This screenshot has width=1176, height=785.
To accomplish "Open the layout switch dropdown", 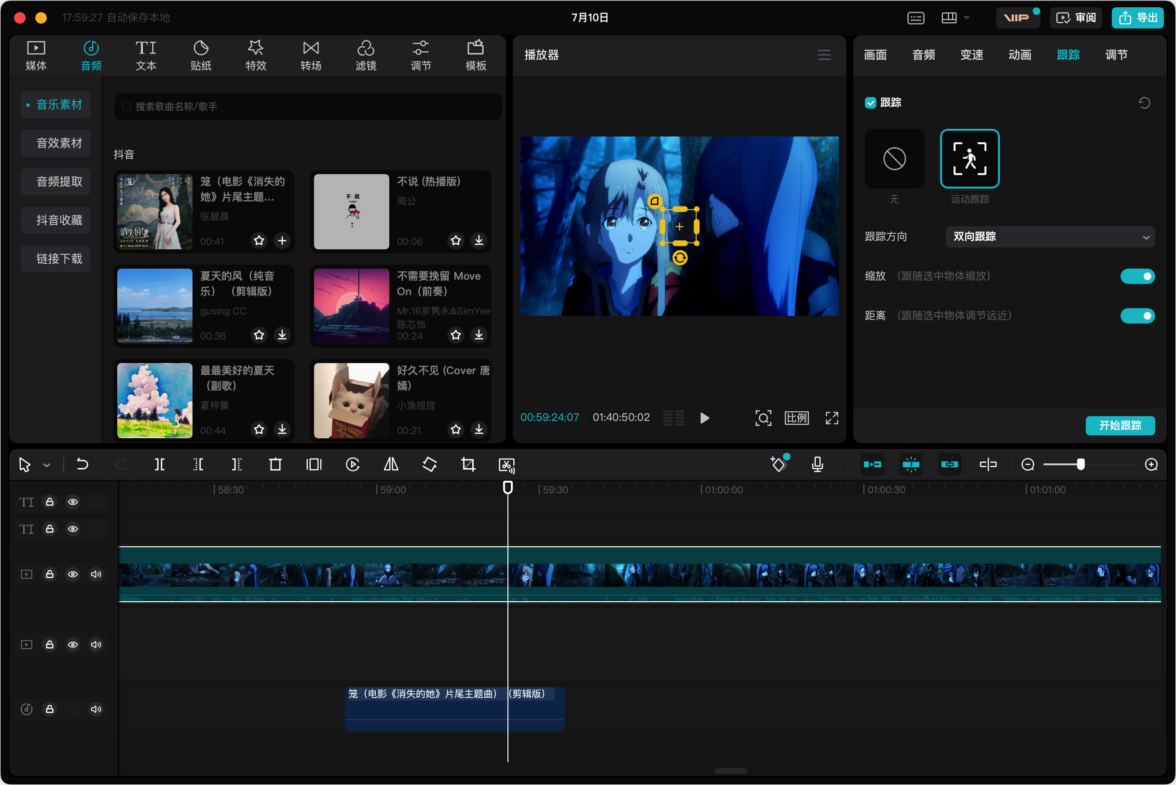I will 956,17.
